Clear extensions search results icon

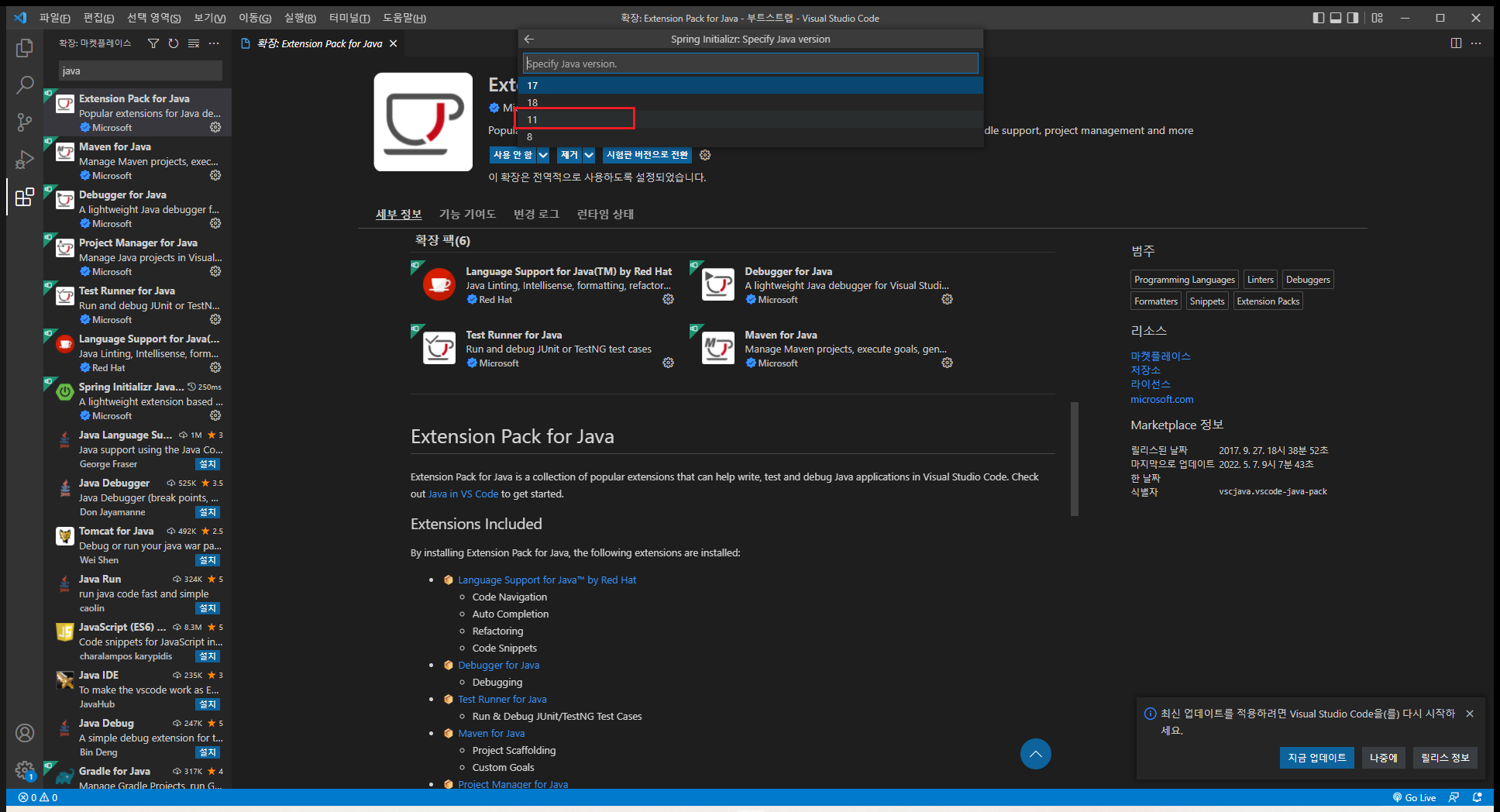point(194,43)
